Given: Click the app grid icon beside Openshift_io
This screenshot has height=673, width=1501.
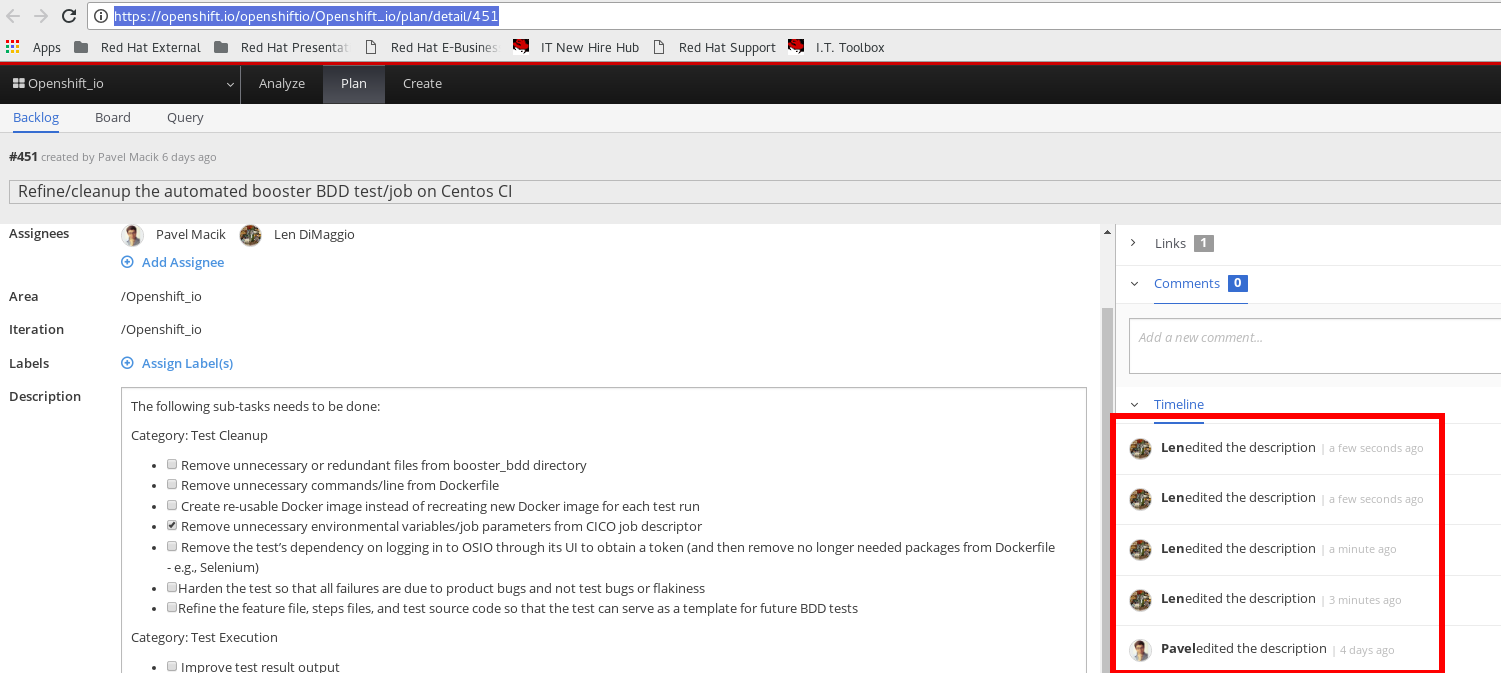Looking at the screenshot, I should 17,83.
